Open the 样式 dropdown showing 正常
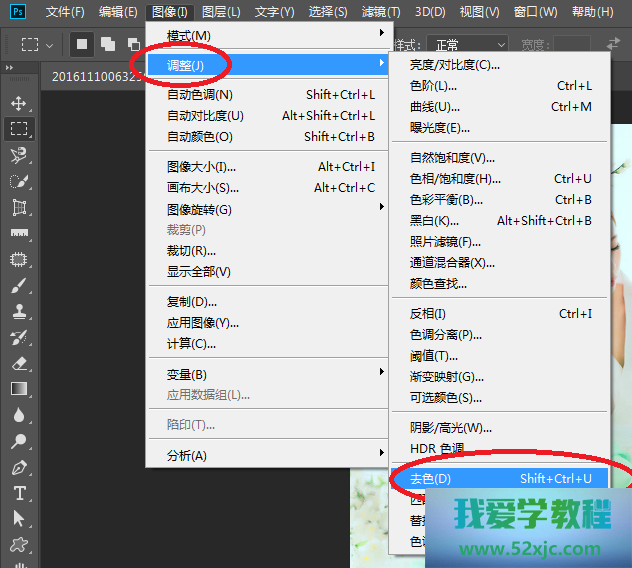The height and width of the screenshot is (568, 632). point(467,45)
